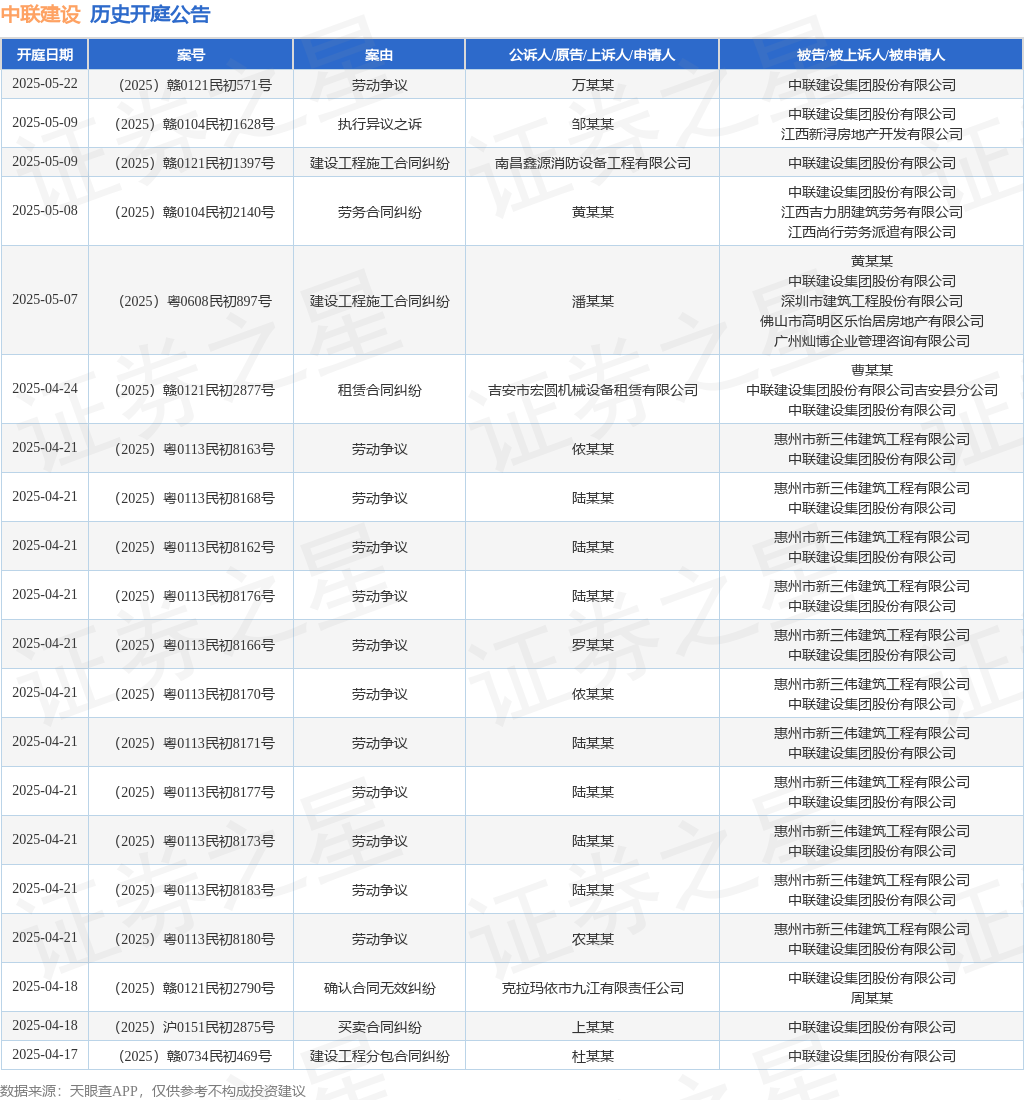Click plaintiff 南昌鑫源消防设备工程有限公司
This screenshot has width=1024, height=1100.
click(x=593, y=163)
